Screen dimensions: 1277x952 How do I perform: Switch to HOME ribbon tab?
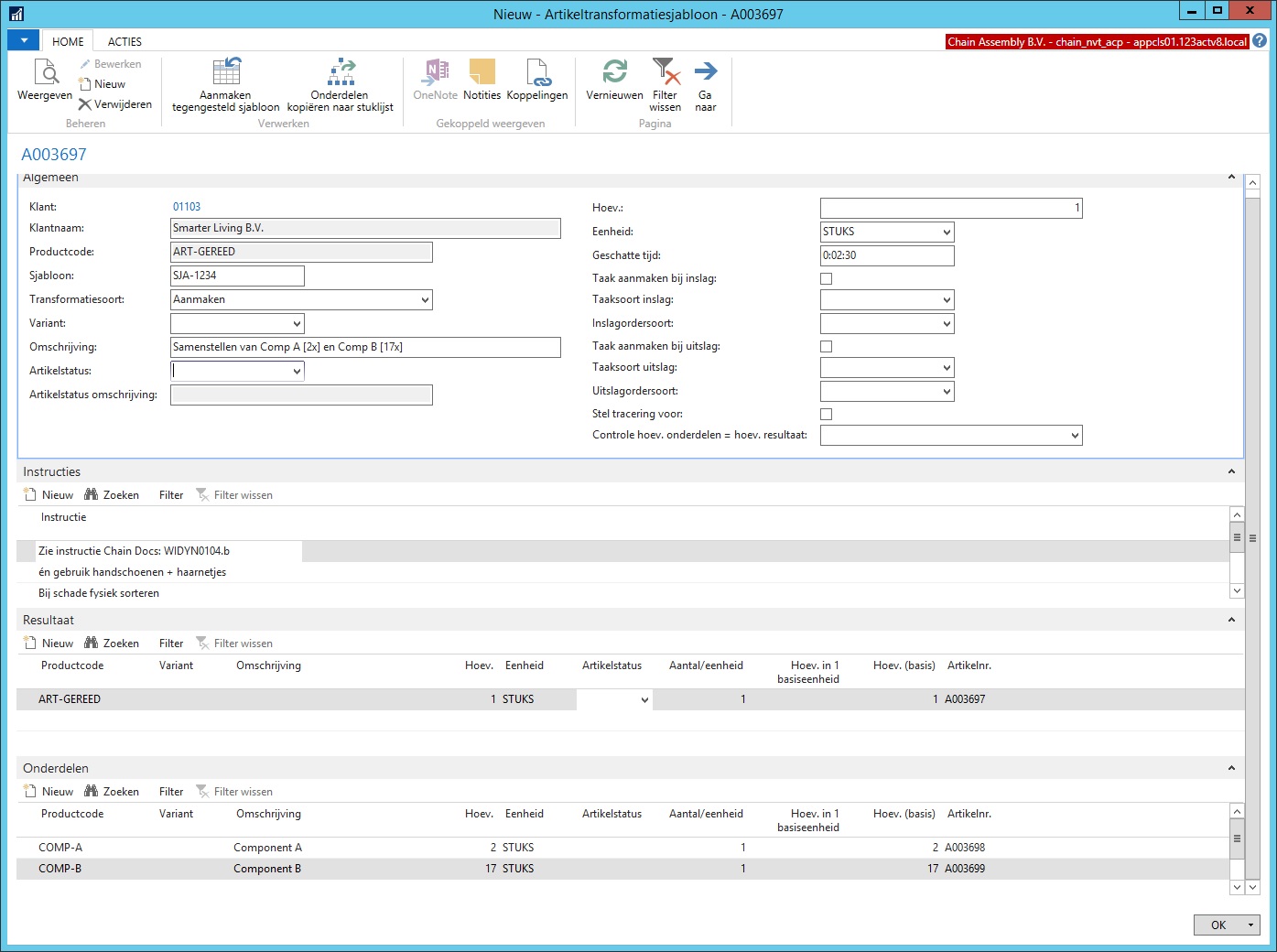(x=68, y=41)
